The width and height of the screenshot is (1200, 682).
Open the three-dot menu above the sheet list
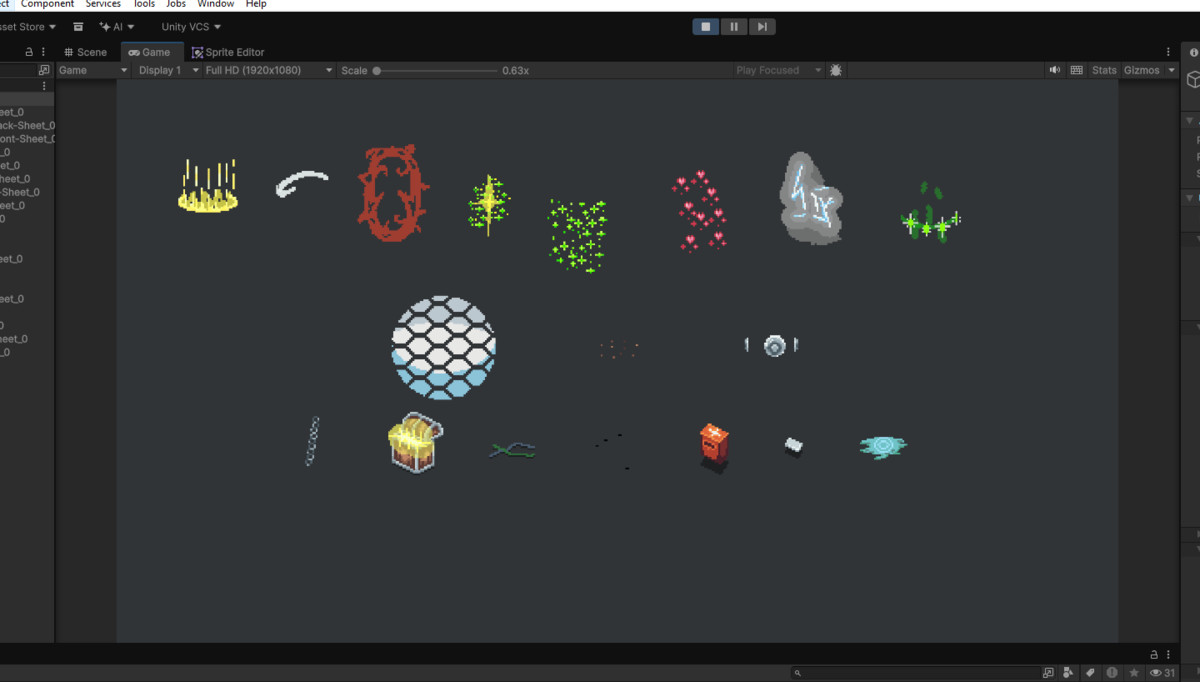click(x=43, y=86)
